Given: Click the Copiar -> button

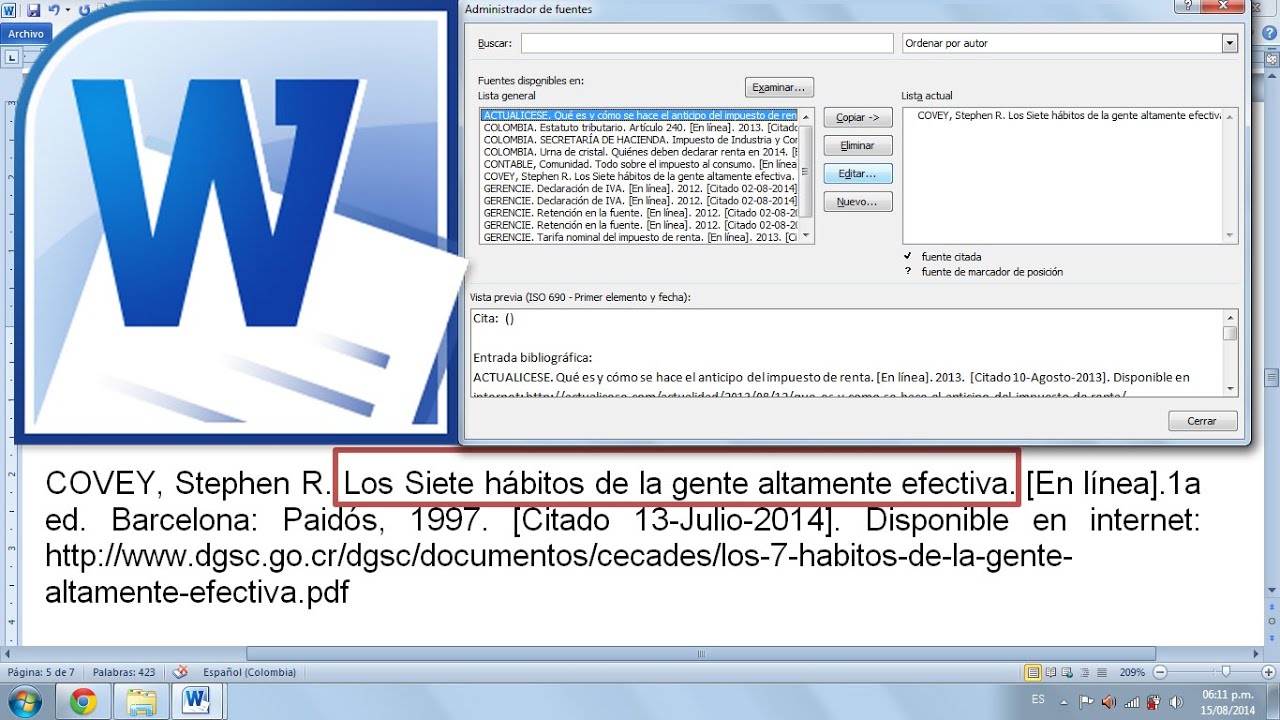Looking at the screenshot, I should coord(858,117).
